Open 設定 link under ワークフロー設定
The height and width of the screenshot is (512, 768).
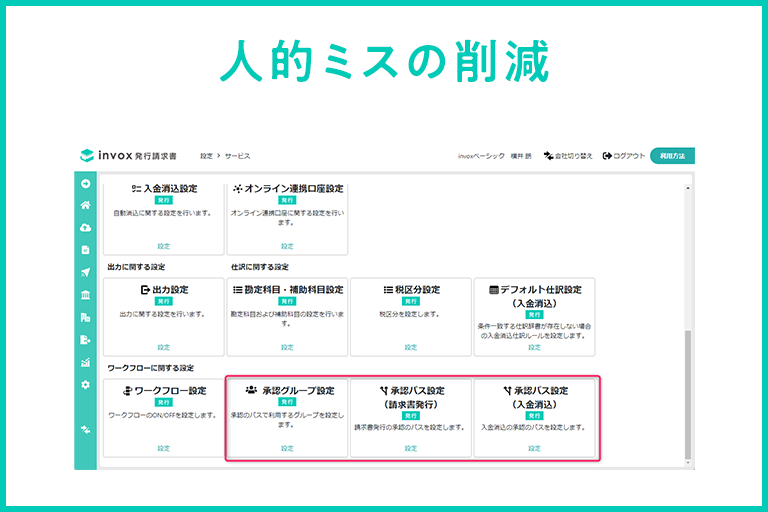coord(163,448)
